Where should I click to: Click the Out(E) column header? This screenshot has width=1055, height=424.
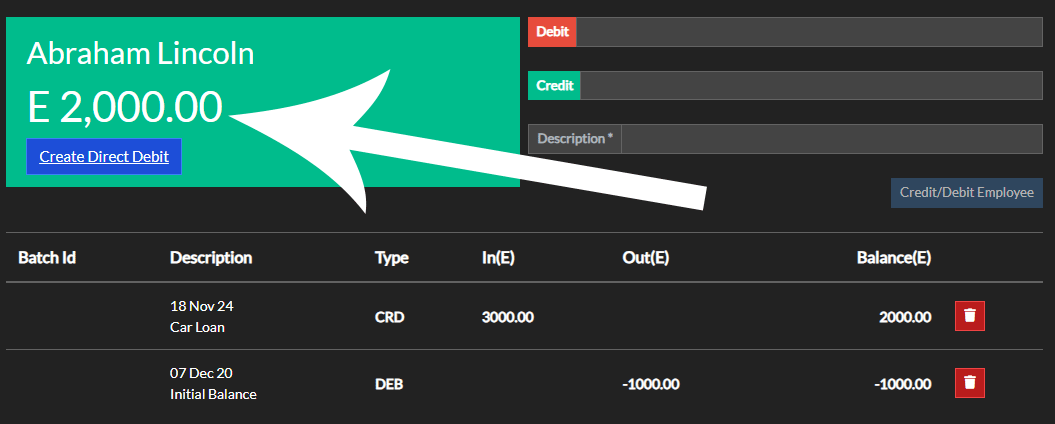pyautogui.click(x=645, y=258)
